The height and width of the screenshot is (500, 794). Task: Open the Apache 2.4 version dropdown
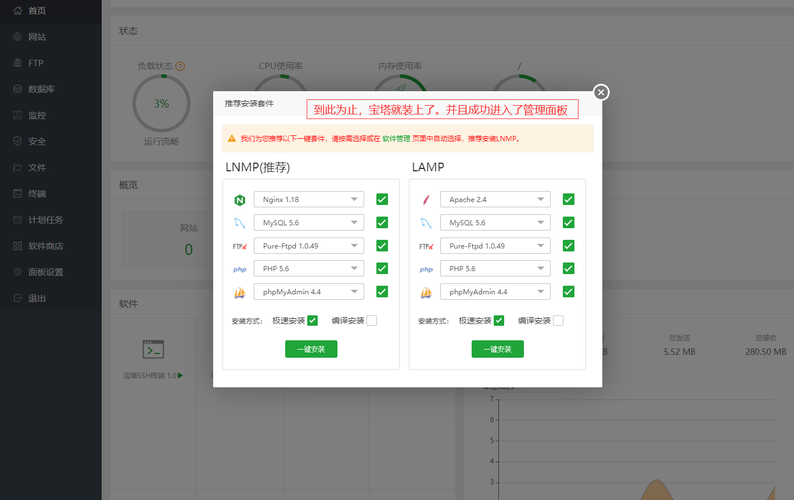(x=495, y=199)
